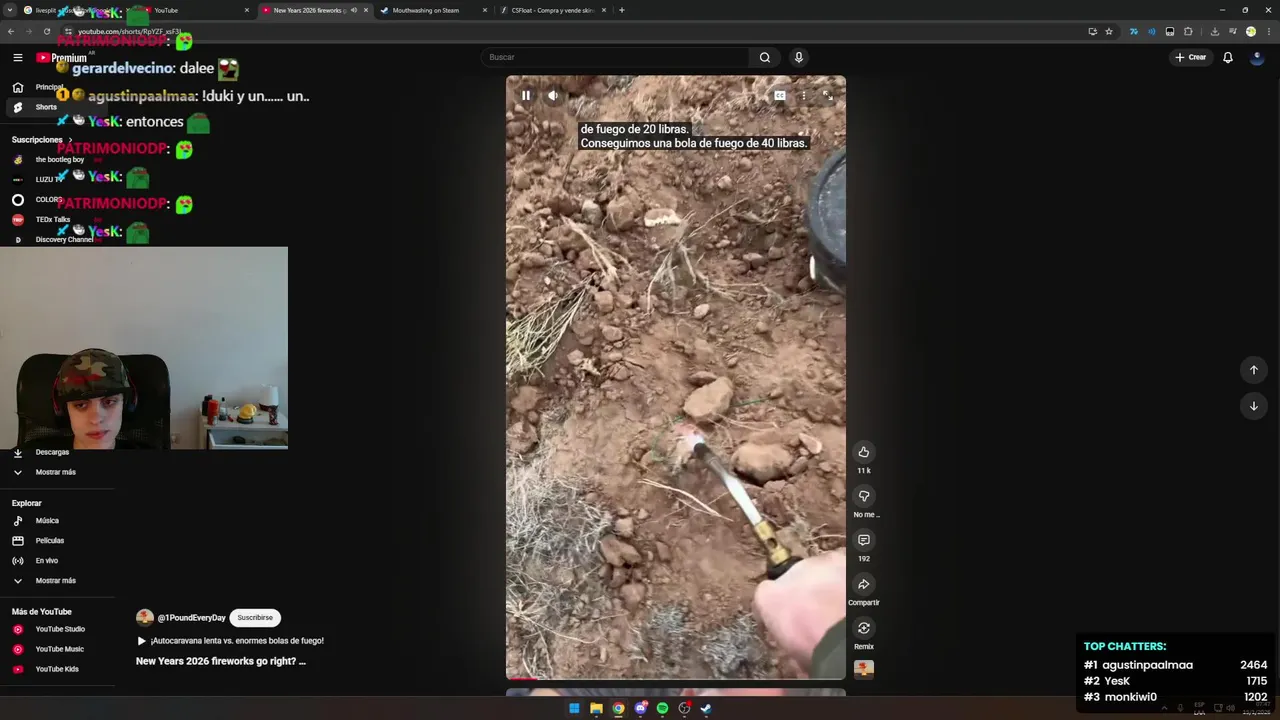This screenshot has height=720, width=1280.
Task: Reload the current page
Action: [x=46, y=31]
